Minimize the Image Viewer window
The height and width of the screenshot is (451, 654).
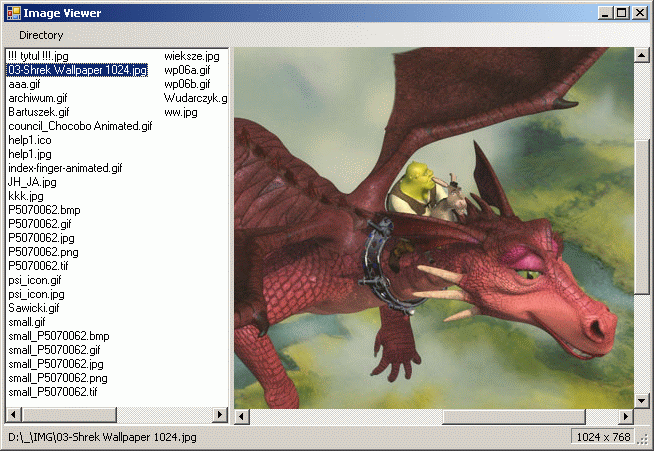coord(605,13)
